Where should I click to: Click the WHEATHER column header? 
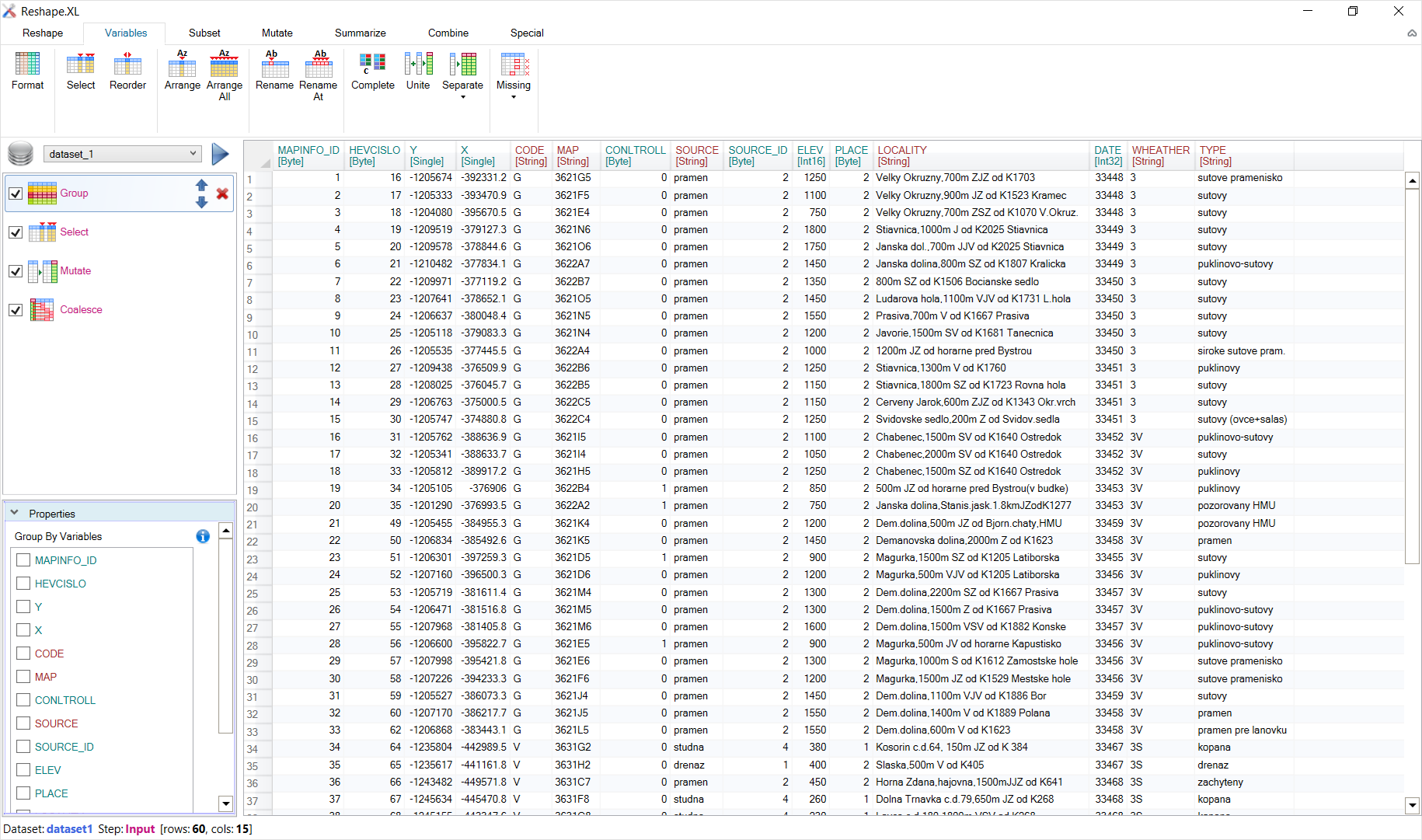point(1161,155)
